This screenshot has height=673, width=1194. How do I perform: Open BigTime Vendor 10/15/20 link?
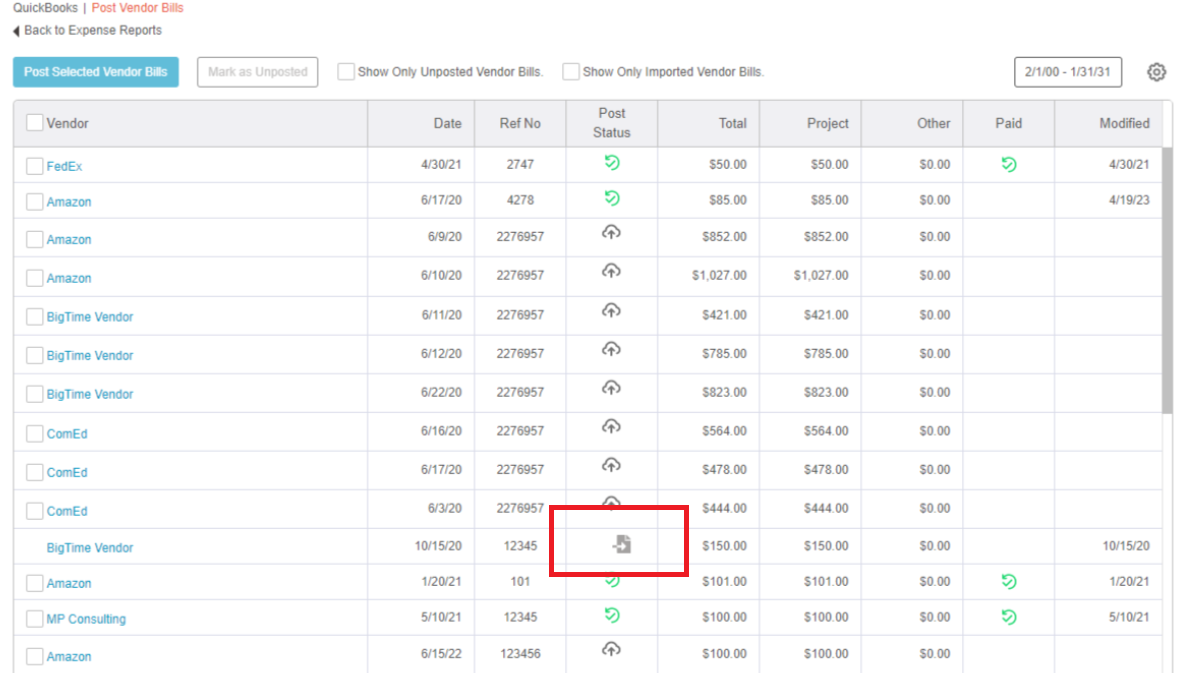click(90, 547)
